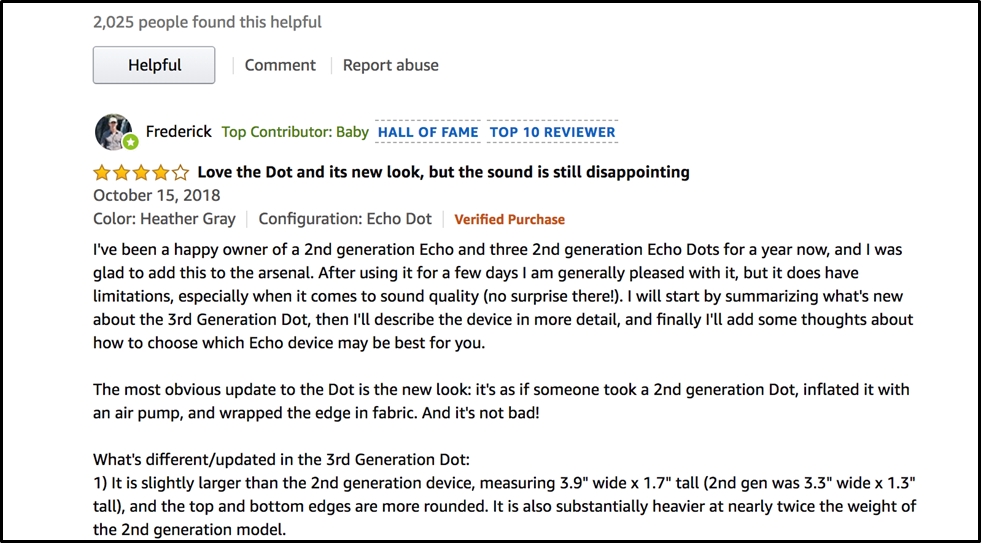The height and width of the screenshot is (543, 981).
Task: Click the 2,025 people found this helpful text
Action: [207, 23]
